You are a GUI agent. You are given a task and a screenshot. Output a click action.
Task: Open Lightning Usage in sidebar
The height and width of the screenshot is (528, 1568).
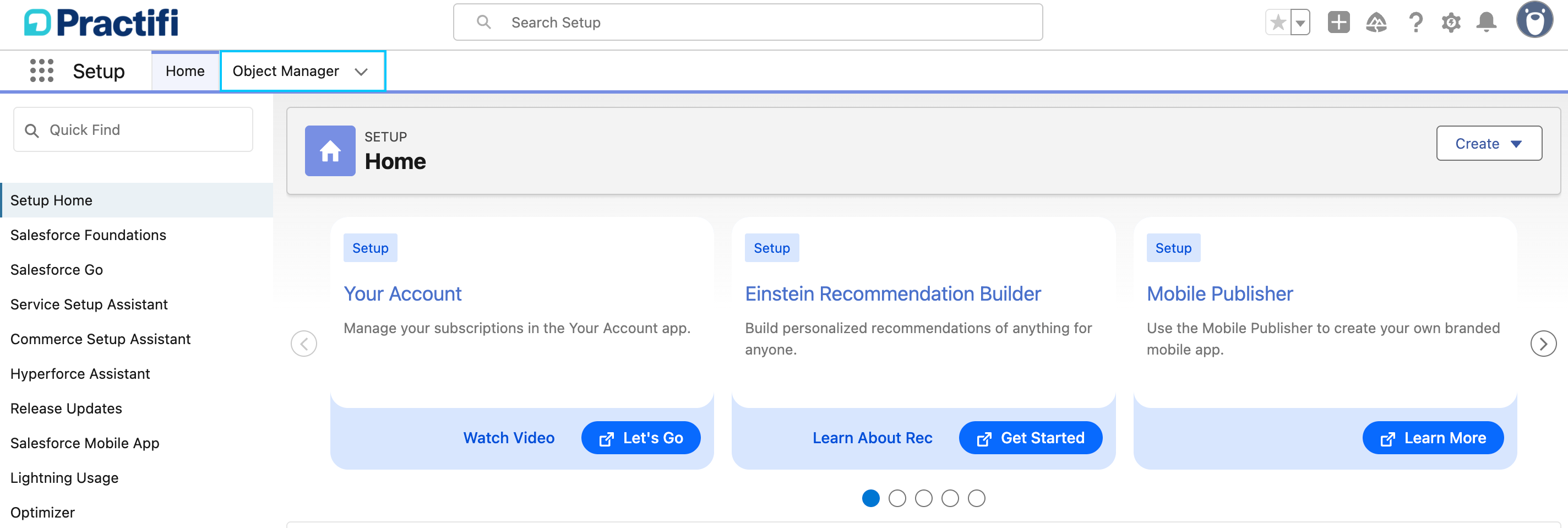pyautogui.click(x=64, y=478)
